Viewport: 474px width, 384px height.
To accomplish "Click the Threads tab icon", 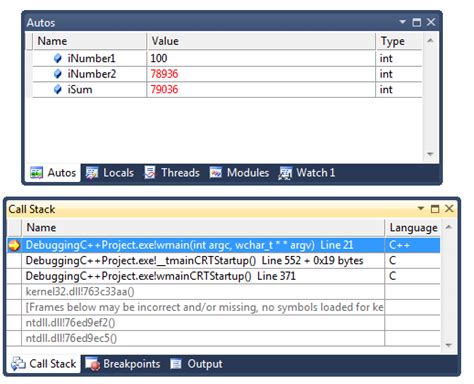I will [x=150, y=172].
